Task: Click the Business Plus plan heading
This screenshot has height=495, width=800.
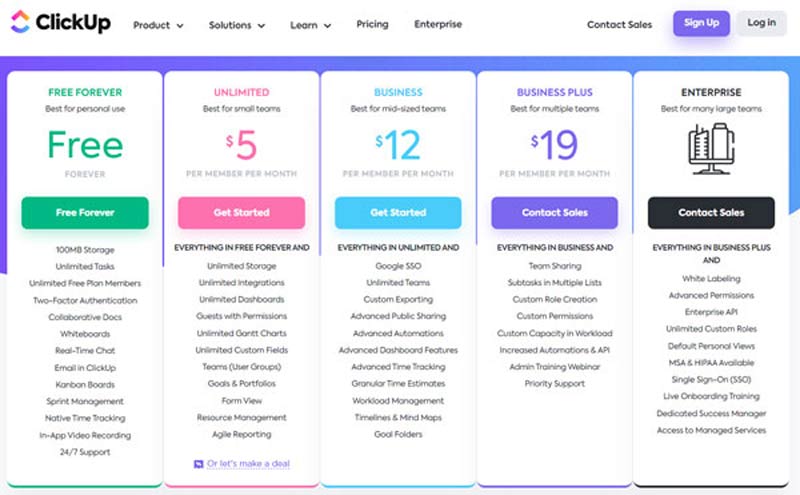Action: (555, 92)
